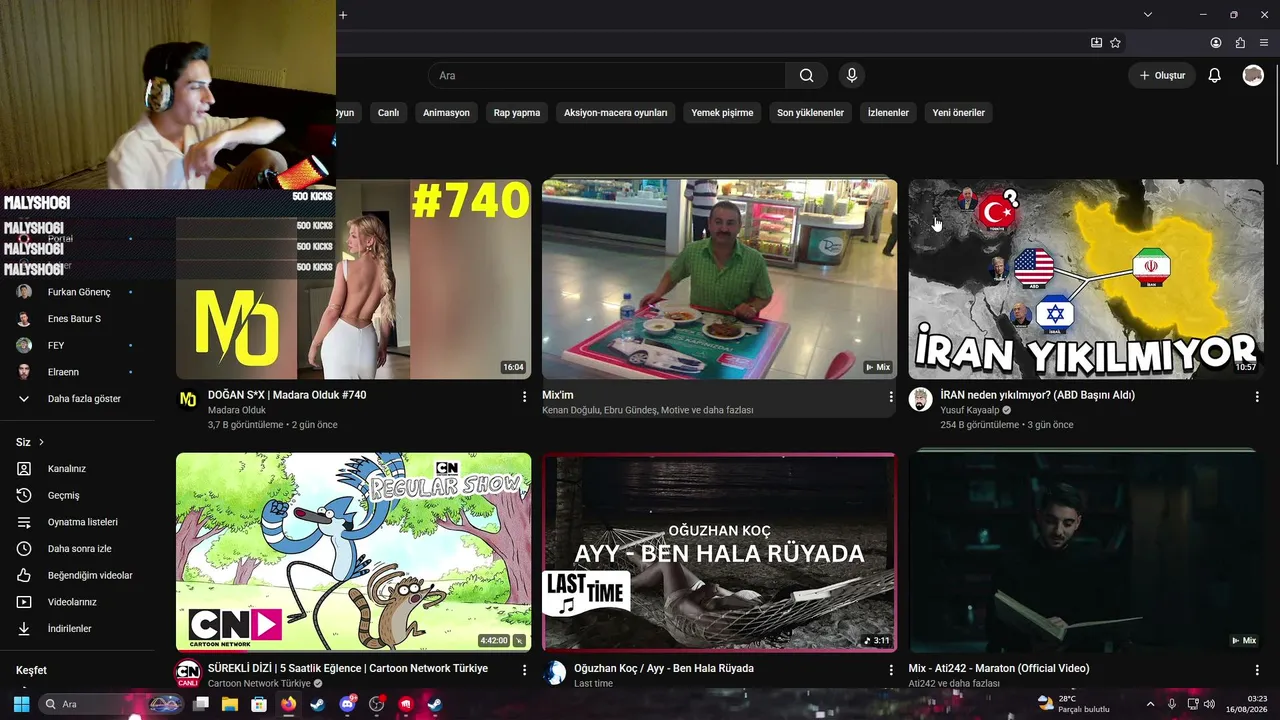Screen dimensions: 1280x720
Task: Play the Regular Show Cartoon Network thumbnail
Action: coord(354,552)
